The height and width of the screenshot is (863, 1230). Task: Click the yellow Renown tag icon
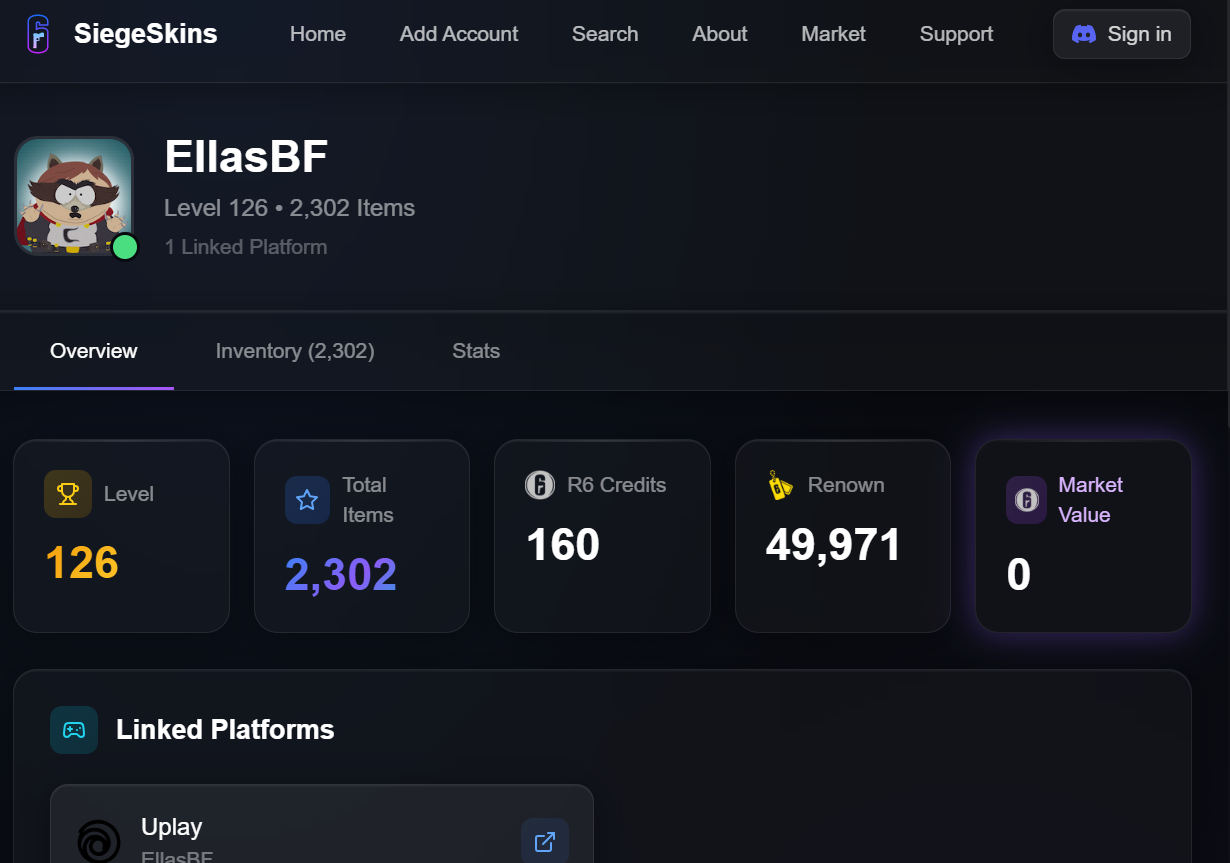(780, 485)
